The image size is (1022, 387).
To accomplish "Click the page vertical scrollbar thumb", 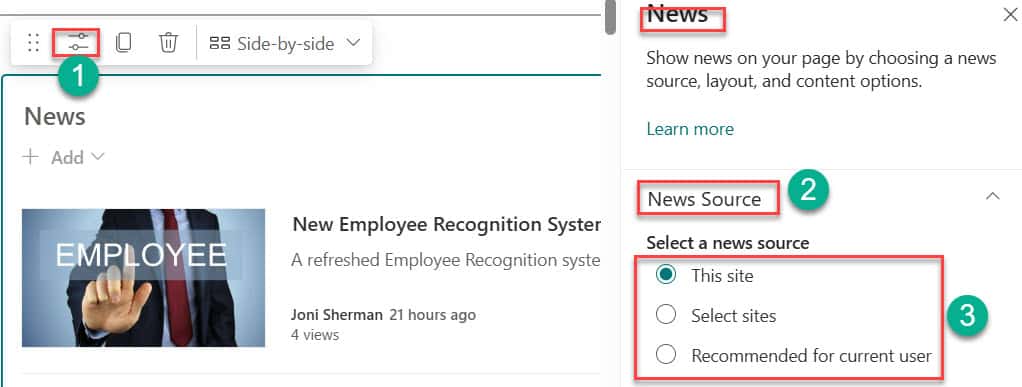I will 610,17.
